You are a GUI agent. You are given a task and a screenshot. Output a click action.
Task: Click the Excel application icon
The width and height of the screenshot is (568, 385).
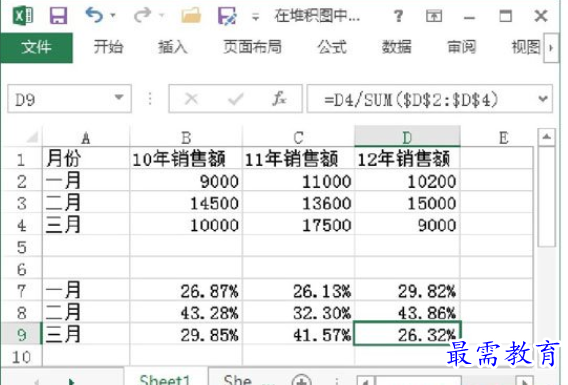coord(23,16)
